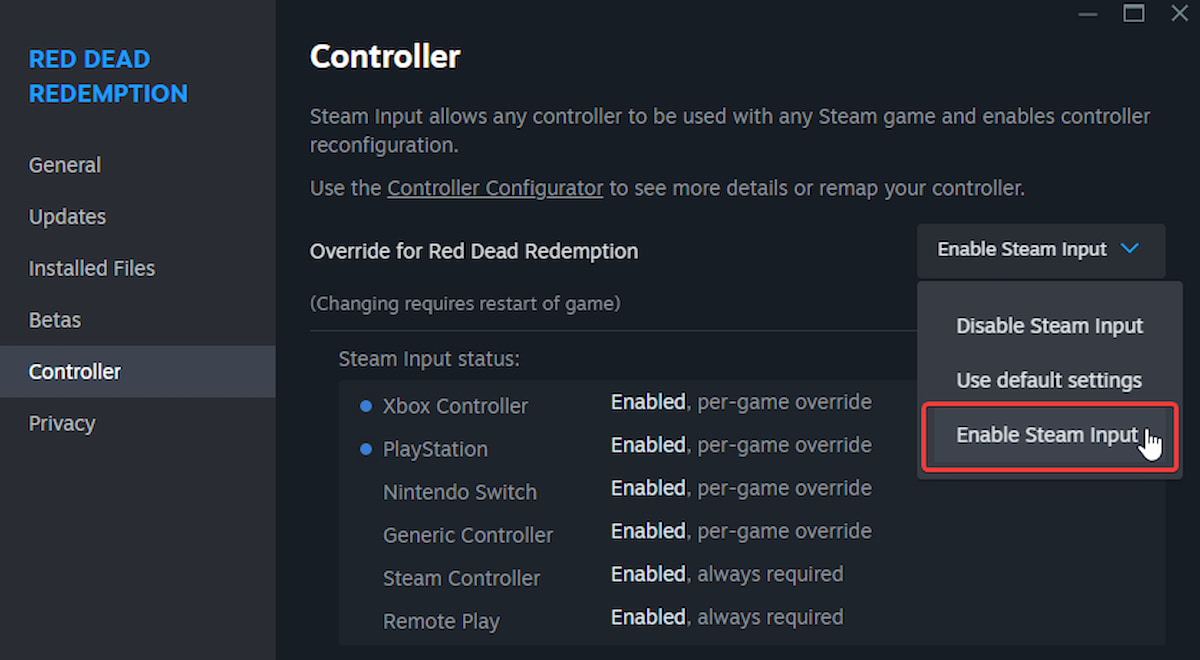Image resolution: width=1200 pixels, height=660 pixels.
Task: Open the Privacy settings section
Action: point(62,423)
